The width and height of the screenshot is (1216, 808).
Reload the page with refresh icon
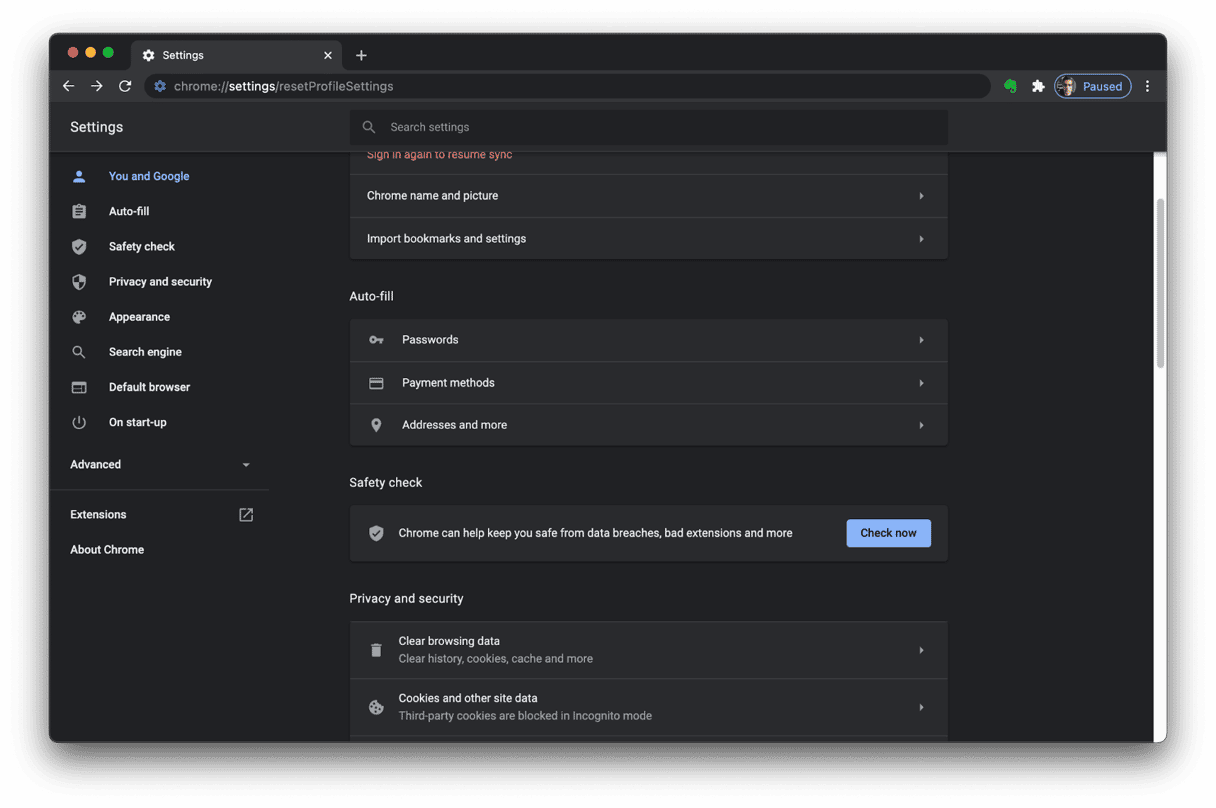click(x=125, y=86)
